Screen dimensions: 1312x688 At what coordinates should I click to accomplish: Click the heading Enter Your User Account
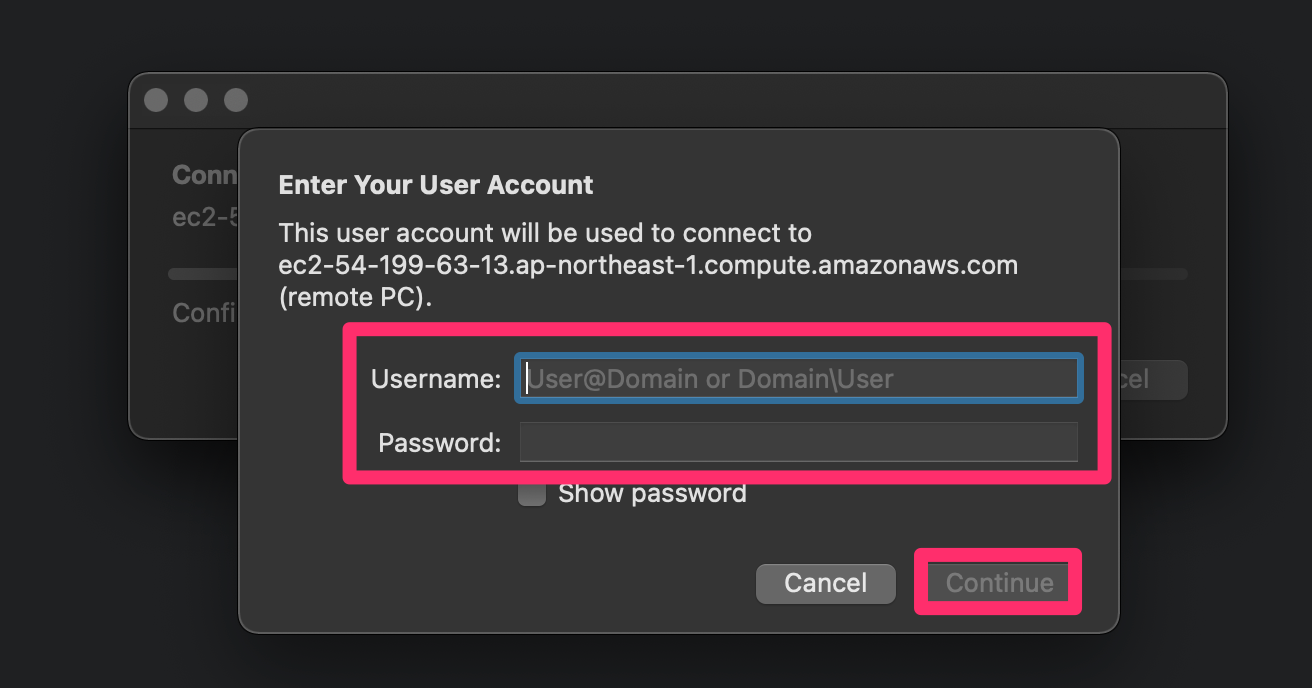pyautogui.click(x=435, y=185)
